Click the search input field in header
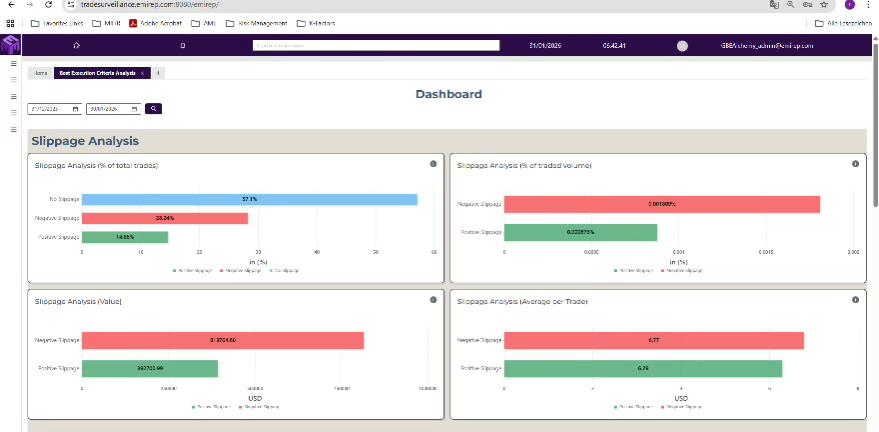The image size is (879, 432). click(x=375, y=45)
